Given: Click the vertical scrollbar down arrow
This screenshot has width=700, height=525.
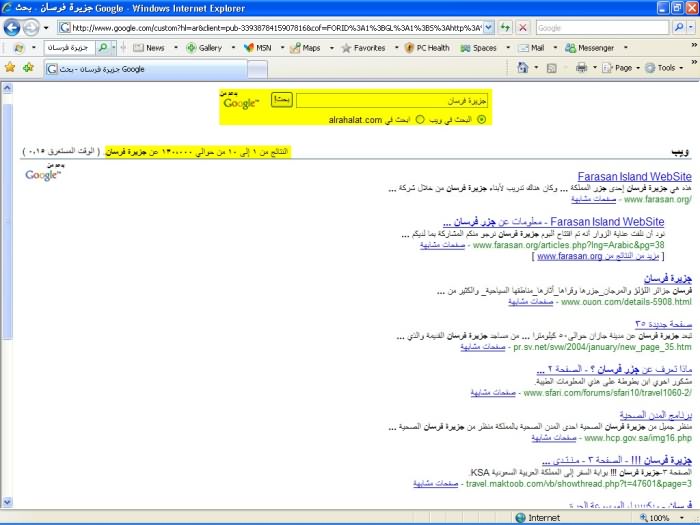Looking at the screenshot, I should coord(7,502).
